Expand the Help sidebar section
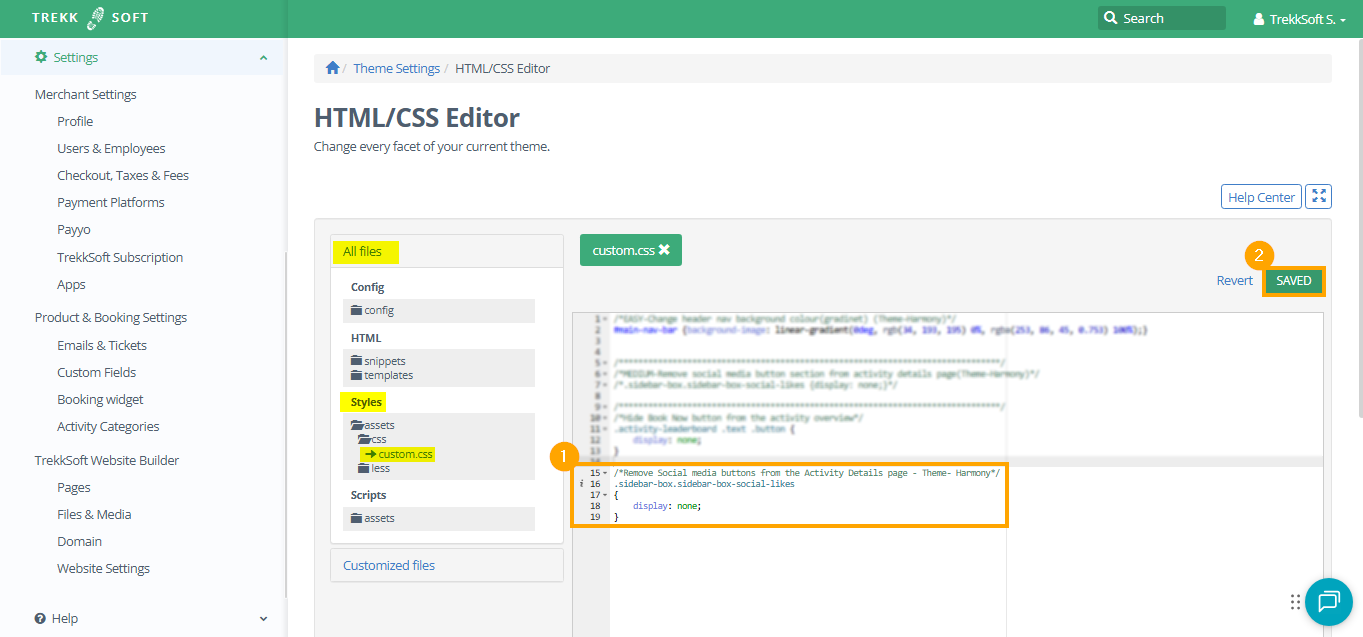Image resolution: width=1363 pixels, height=637 pixels. (263, 619)
